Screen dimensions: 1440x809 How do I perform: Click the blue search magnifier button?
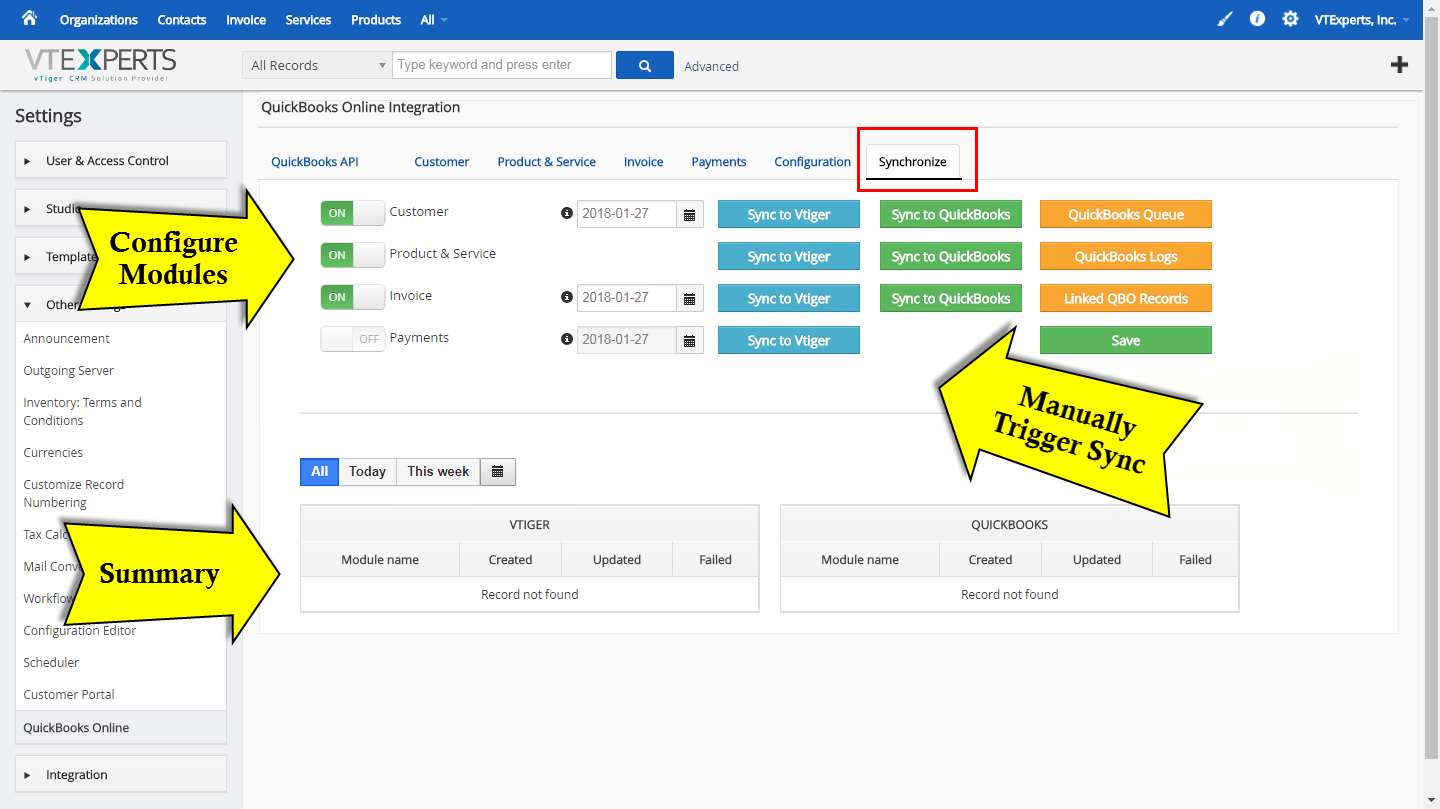point(645,65)
